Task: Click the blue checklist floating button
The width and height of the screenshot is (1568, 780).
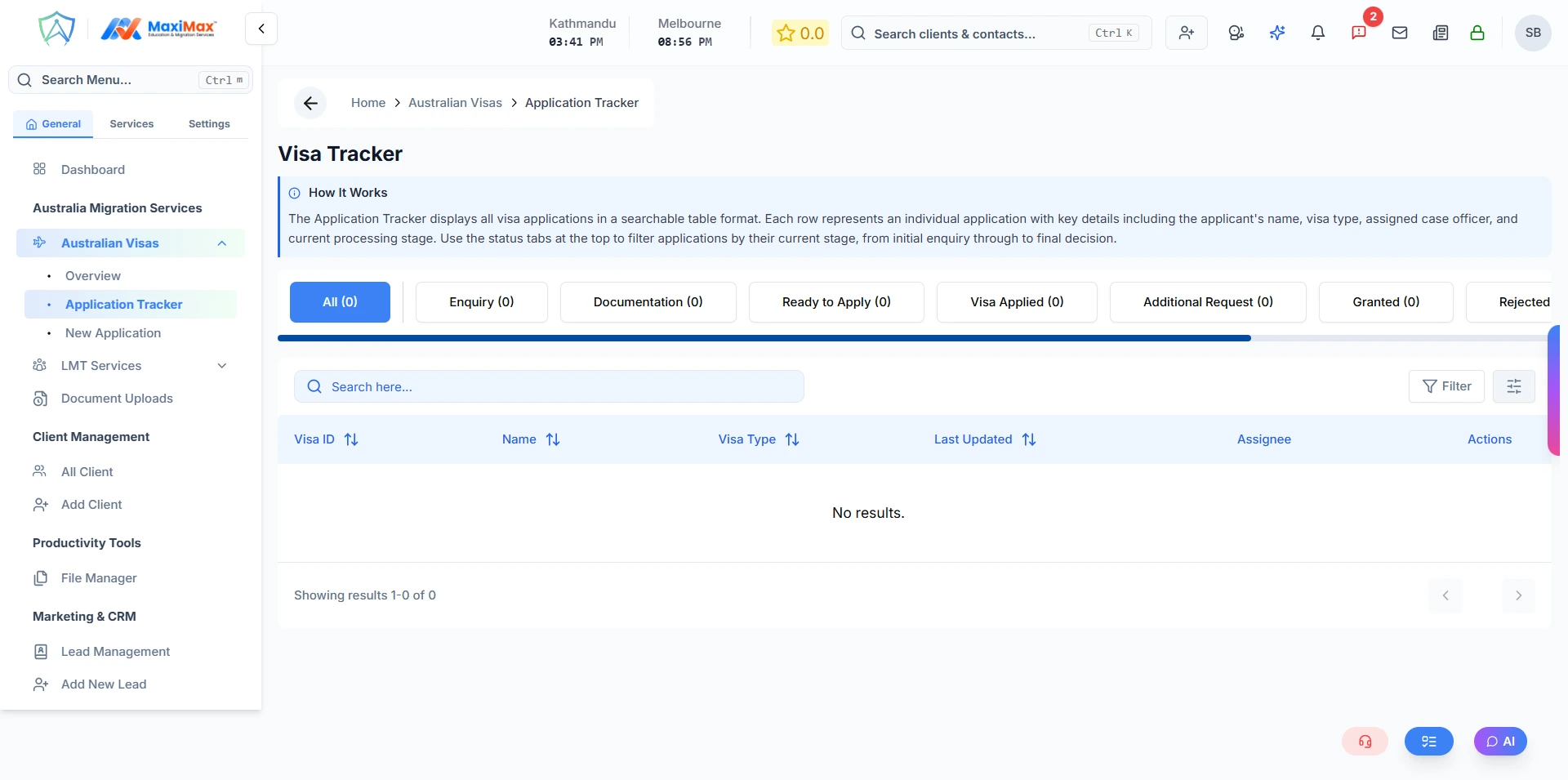Action: [x=1428, y=742]
